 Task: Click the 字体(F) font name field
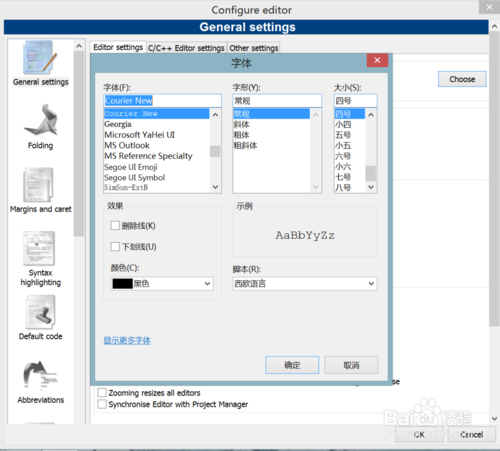tap(162, 100)
